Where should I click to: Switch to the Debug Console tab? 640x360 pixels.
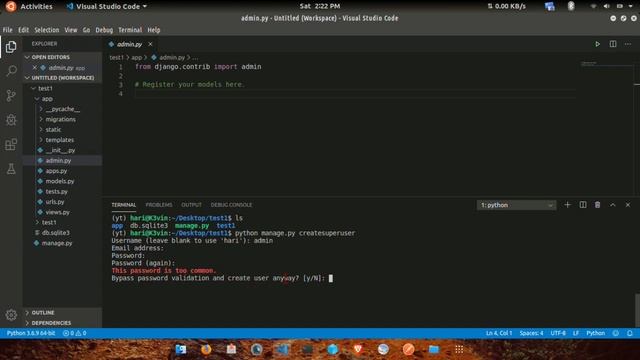[231, 205]
